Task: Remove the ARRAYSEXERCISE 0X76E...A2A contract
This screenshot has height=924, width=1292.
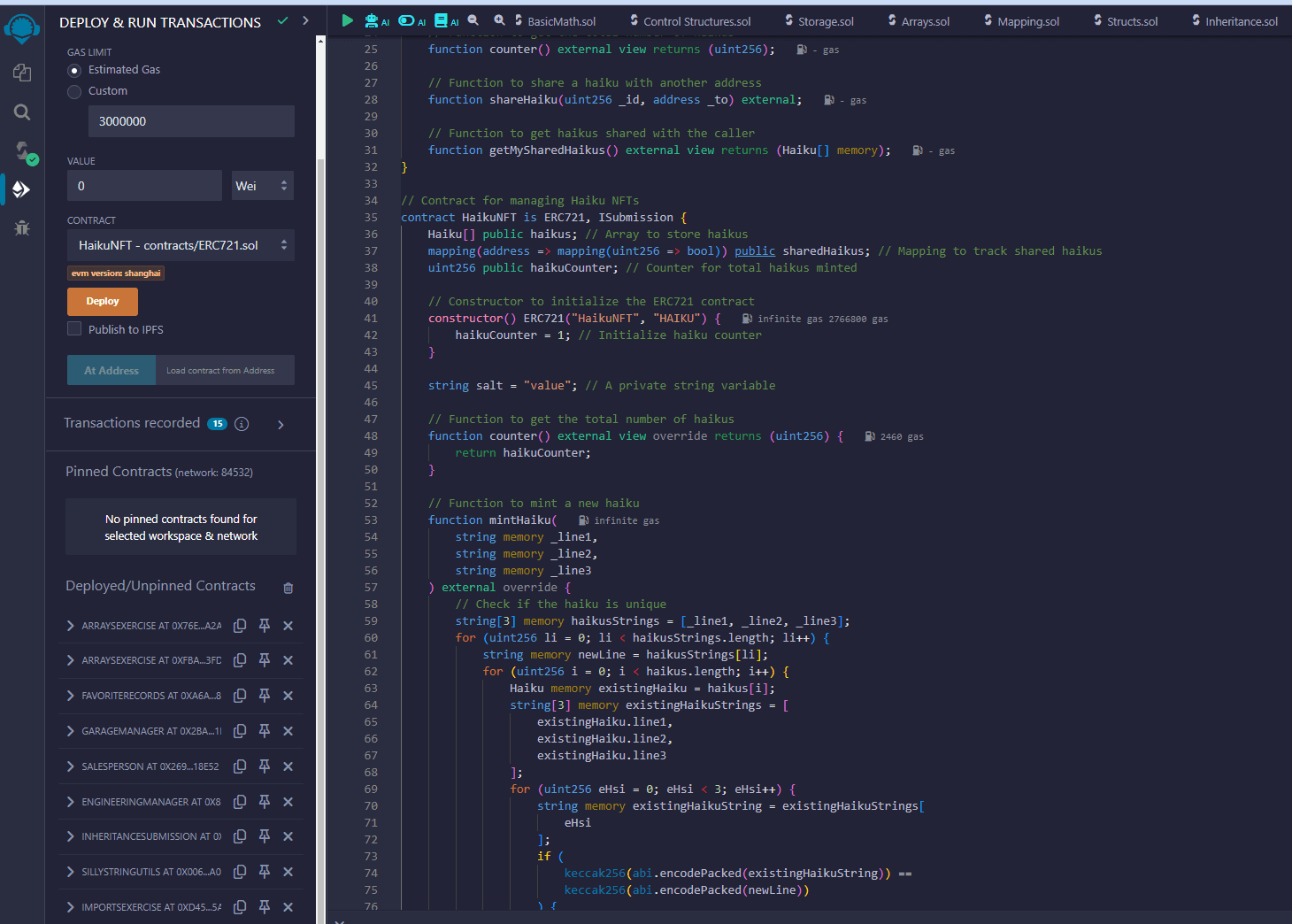Action: point(288,626)
